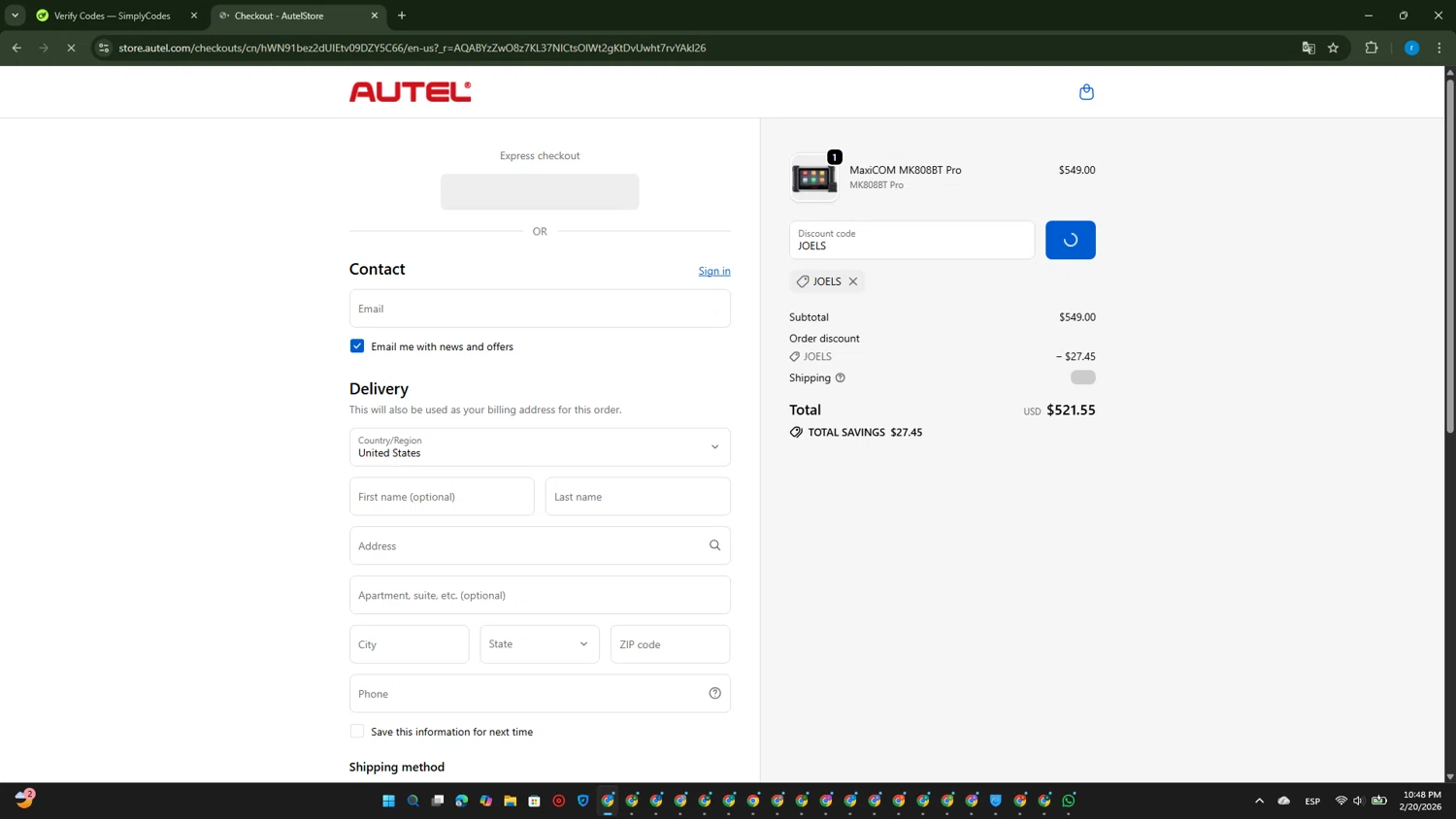Focus the City field
This screenshot has height=819, width=1456.
410,644
